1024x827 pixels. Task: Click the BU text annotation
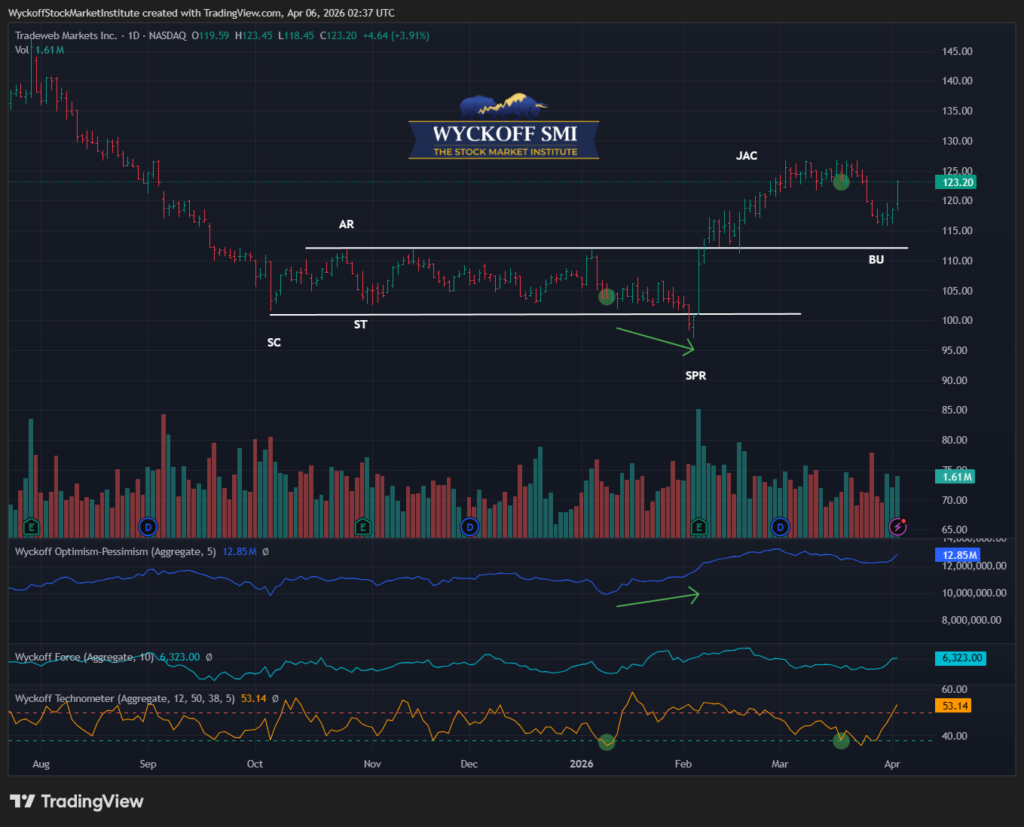875,259
